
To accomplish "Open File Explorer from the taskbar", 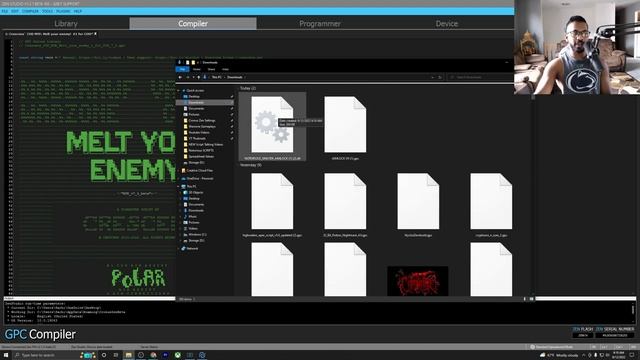I will coord(129,355).
